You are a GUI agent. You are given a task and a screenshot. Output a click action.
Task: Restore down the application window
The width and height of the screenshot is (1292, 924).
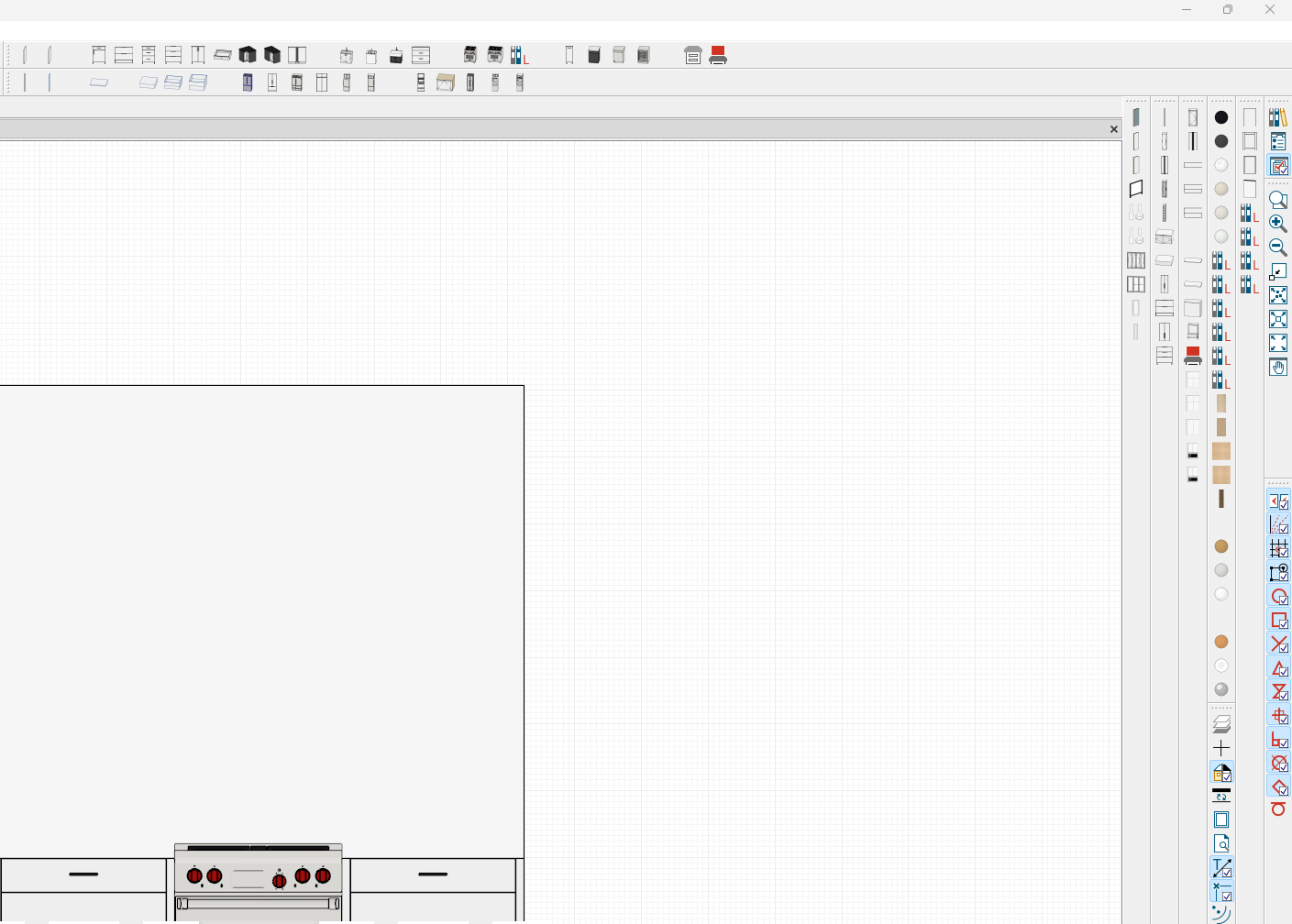pyautogui.click(x=1228, y=10)
